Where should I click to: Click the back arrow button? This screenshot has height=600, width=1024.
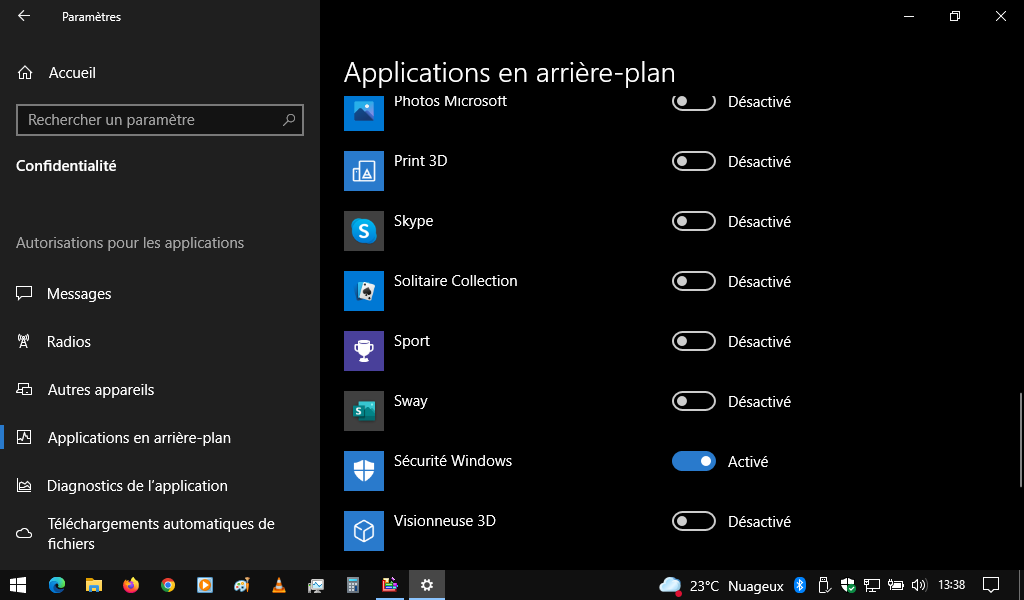coord(24,16)
